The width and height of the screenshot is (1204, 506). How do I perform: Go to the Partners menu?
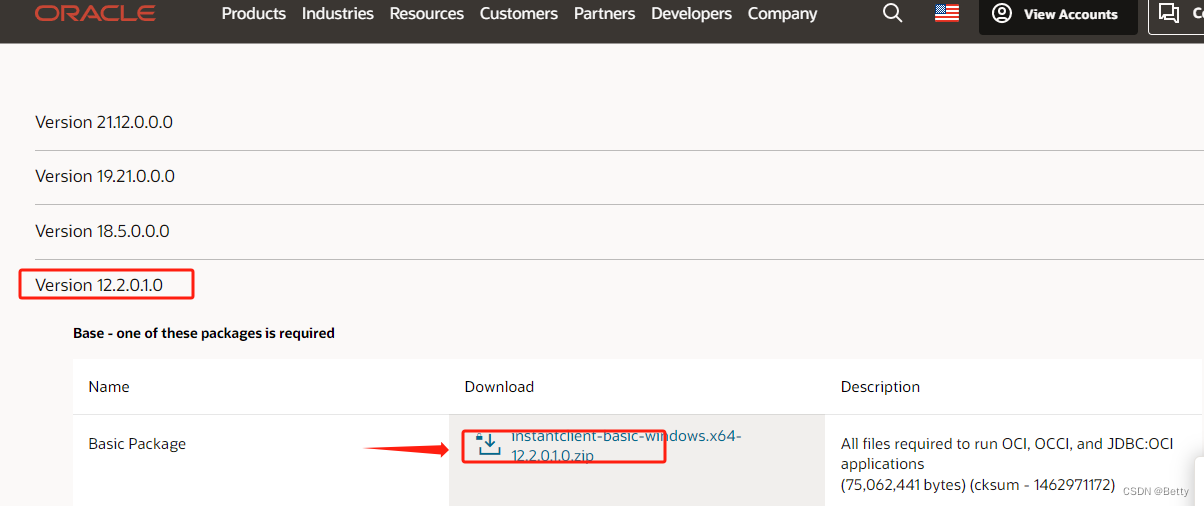point(604,14)
